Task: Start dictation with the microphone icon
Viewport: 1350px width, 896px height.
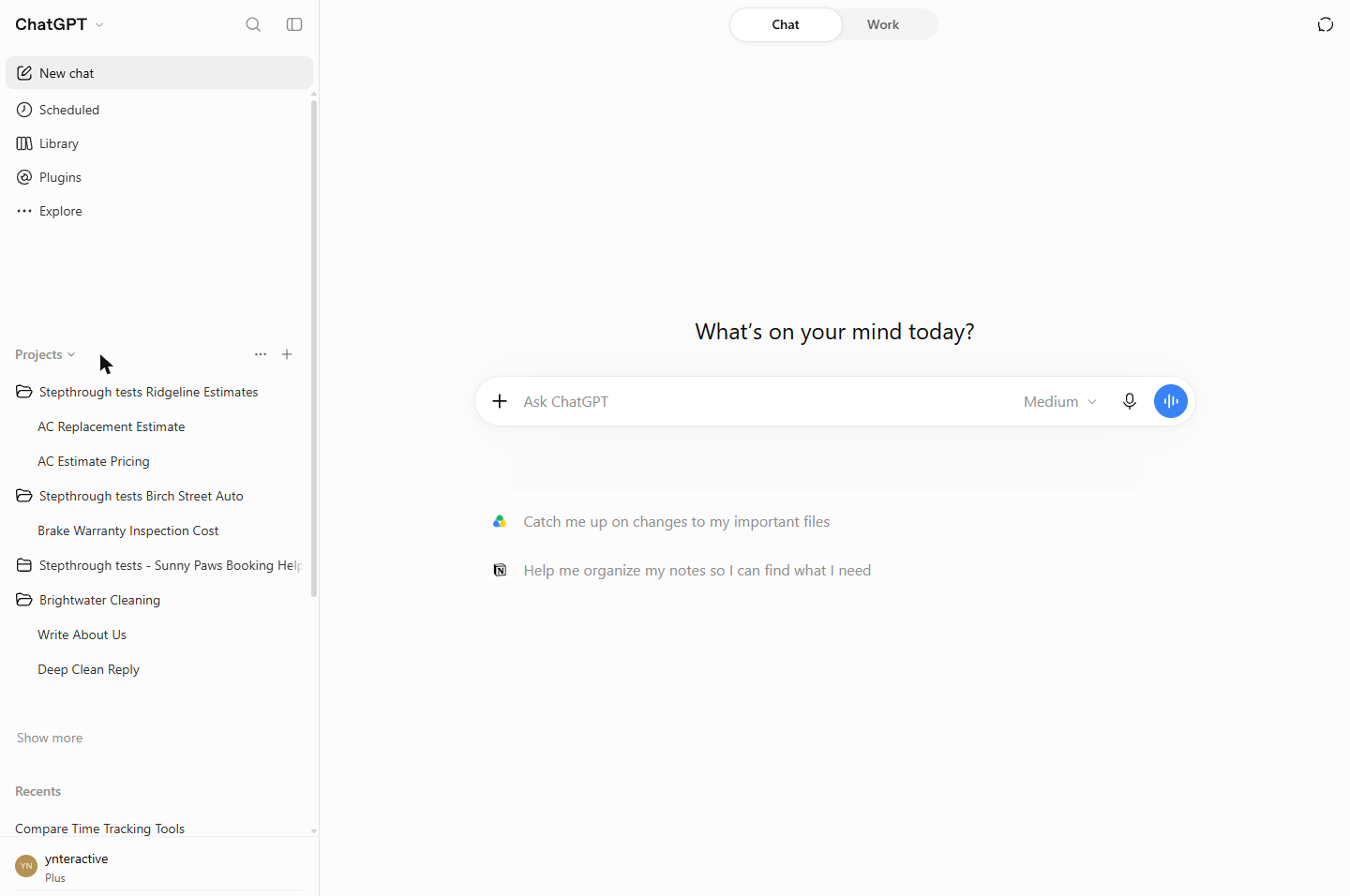Action: [x=1130, y=401]
